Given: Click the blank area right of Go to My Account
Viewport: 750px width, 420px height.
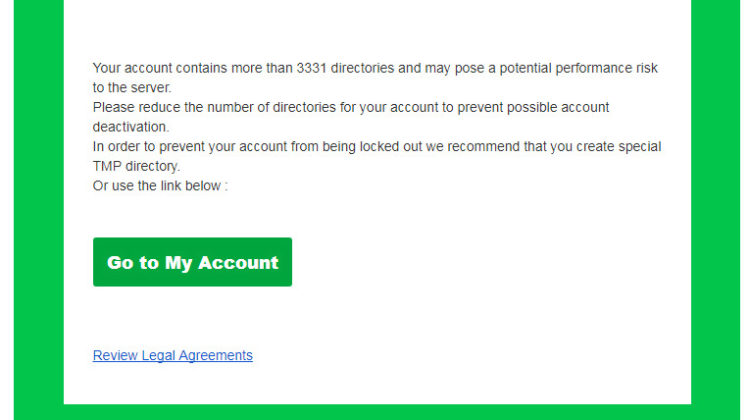Looking at the screenshot, I should coord(480,262).
